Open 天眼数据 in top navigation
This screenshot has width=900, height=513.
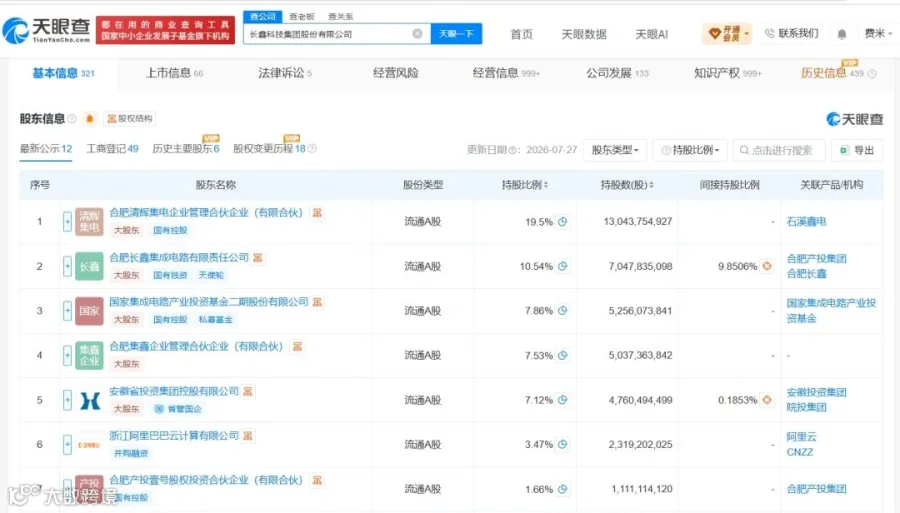pyautogui.click(x=584, y=34)
